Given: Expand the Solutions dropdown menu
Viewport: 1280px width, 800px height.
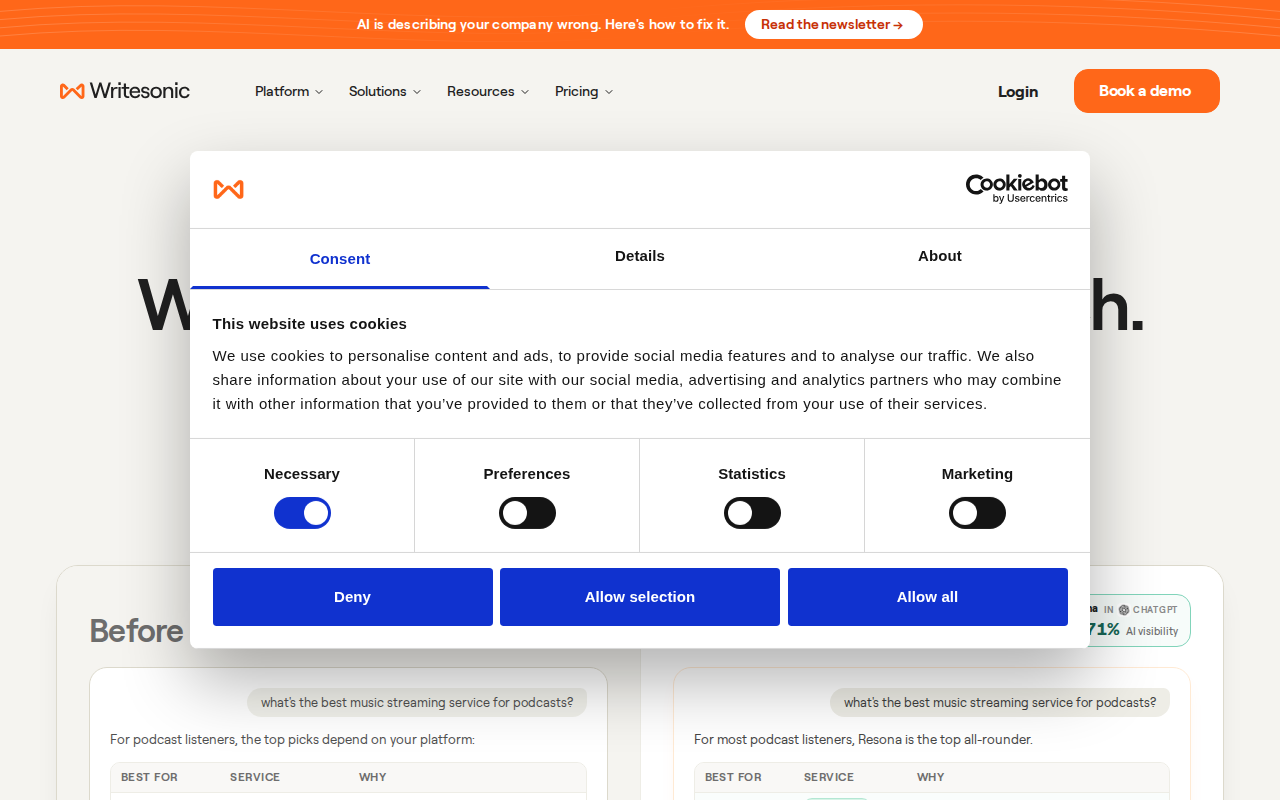Looking at the screenshot, I should tap(385, 91).
